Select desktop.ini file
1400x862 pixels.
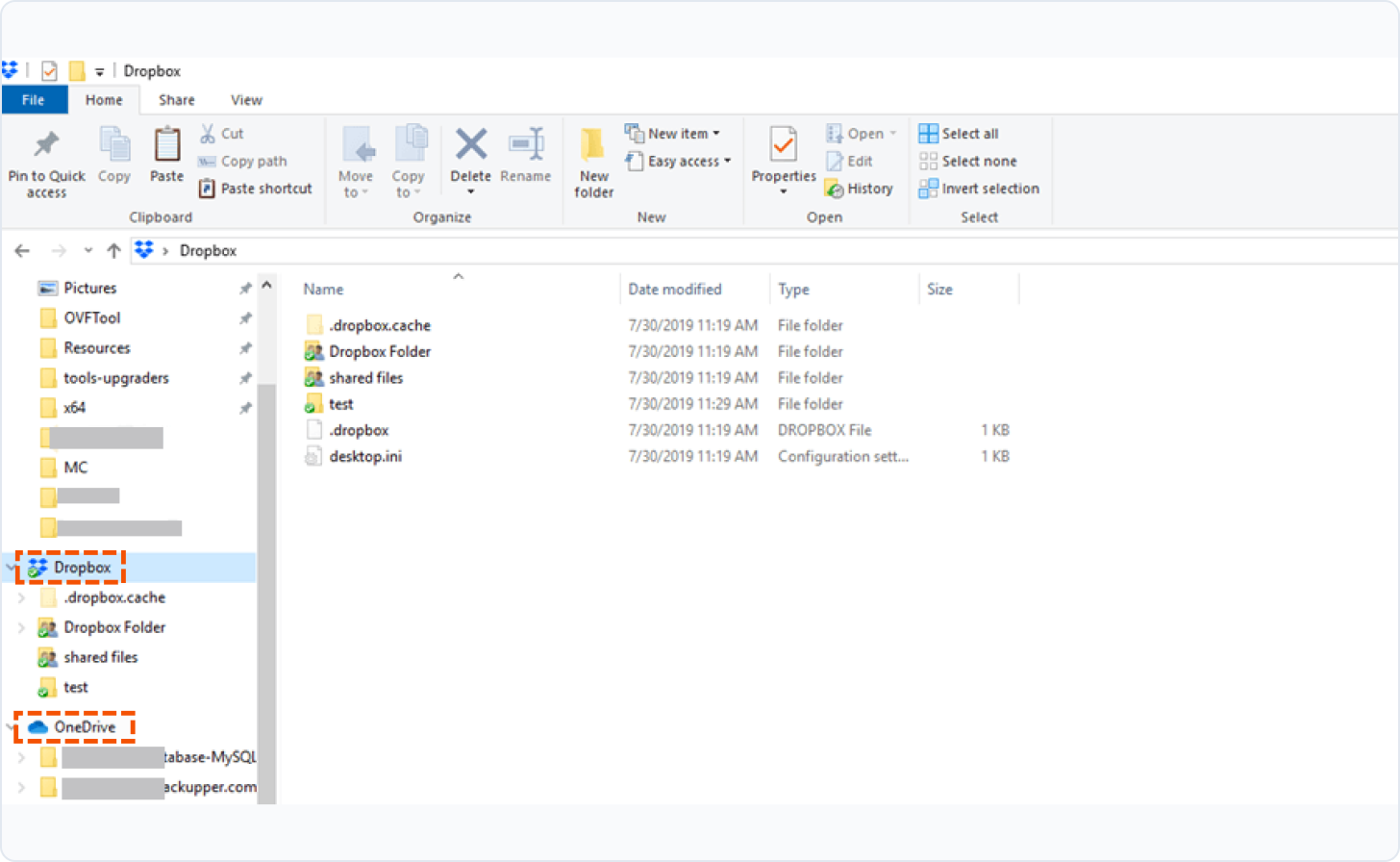(365, 456)
